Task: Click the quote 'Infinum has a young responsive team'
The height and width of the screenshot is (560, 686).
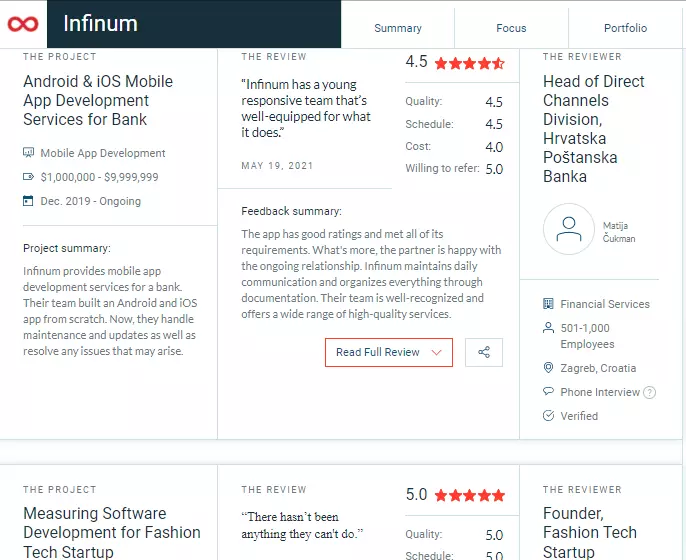Action: (x=305, y=108)
